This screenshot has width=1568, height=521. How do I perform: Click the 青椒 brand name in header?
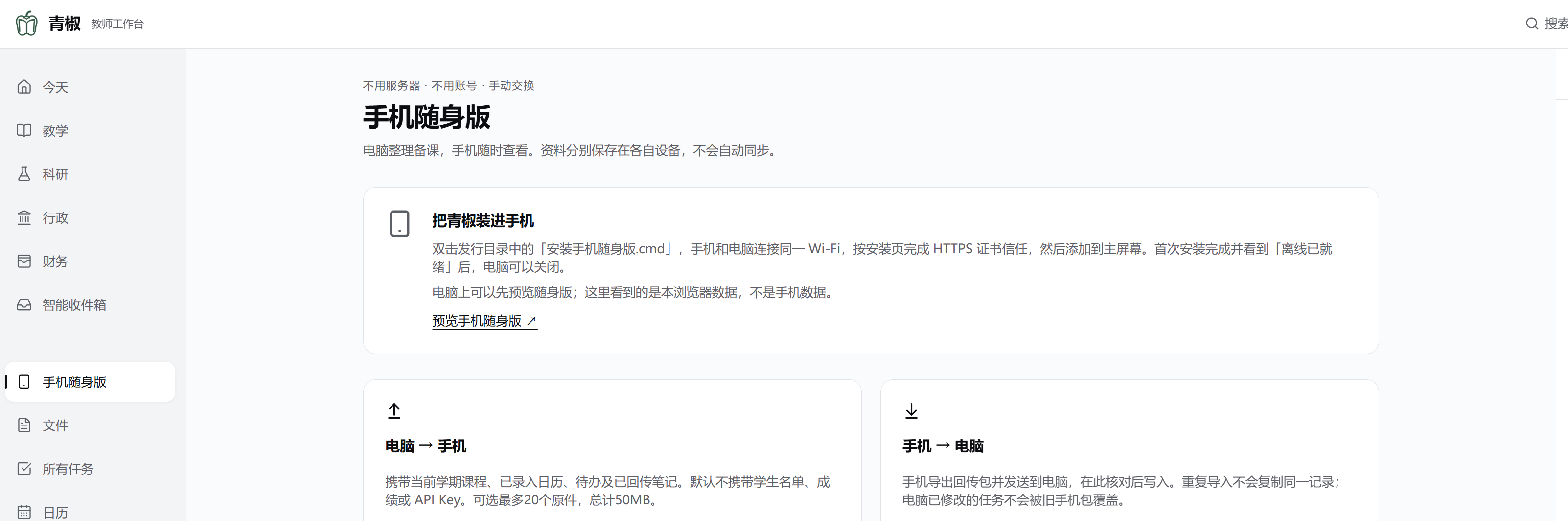point(65,24)
